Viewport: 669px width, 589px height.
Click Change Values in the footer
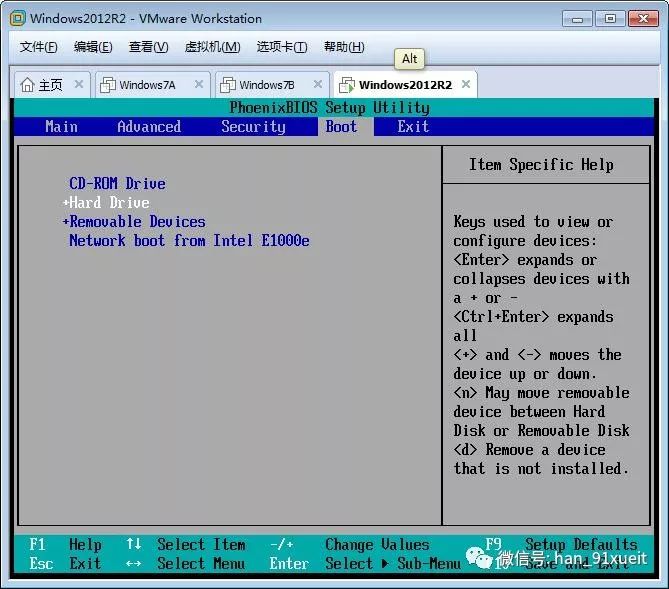(377, 545)
